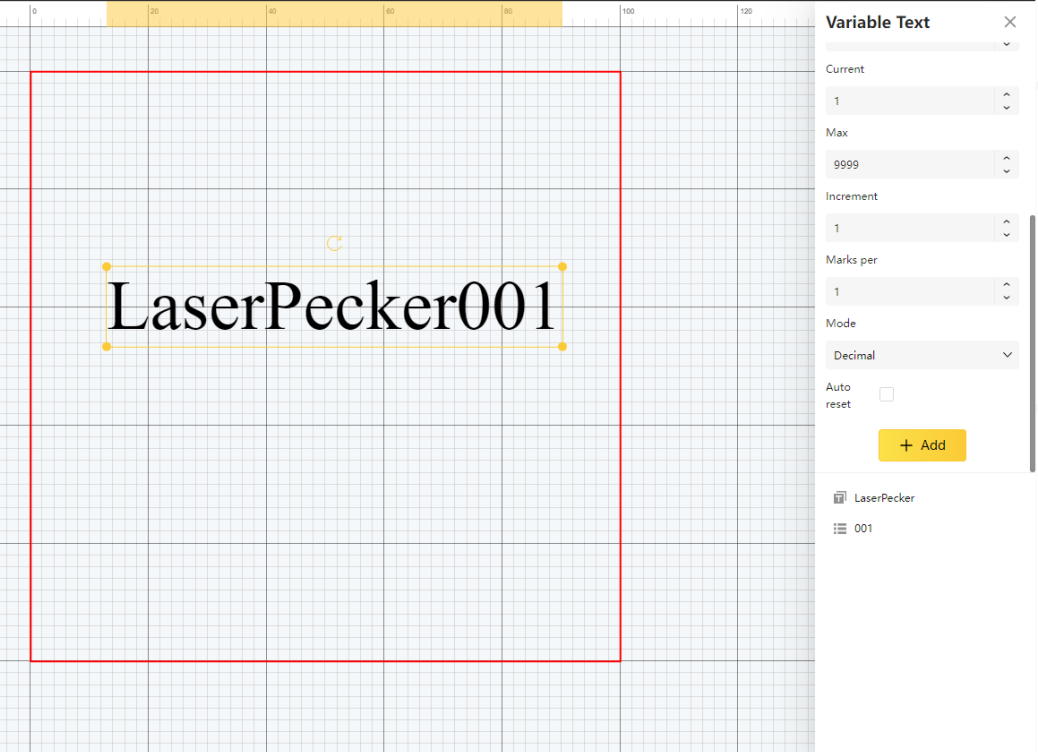Viewport: 1038px width, 752px height.
Task: Enable the Auto reset checkbox
Action: [x=886, y=395]
